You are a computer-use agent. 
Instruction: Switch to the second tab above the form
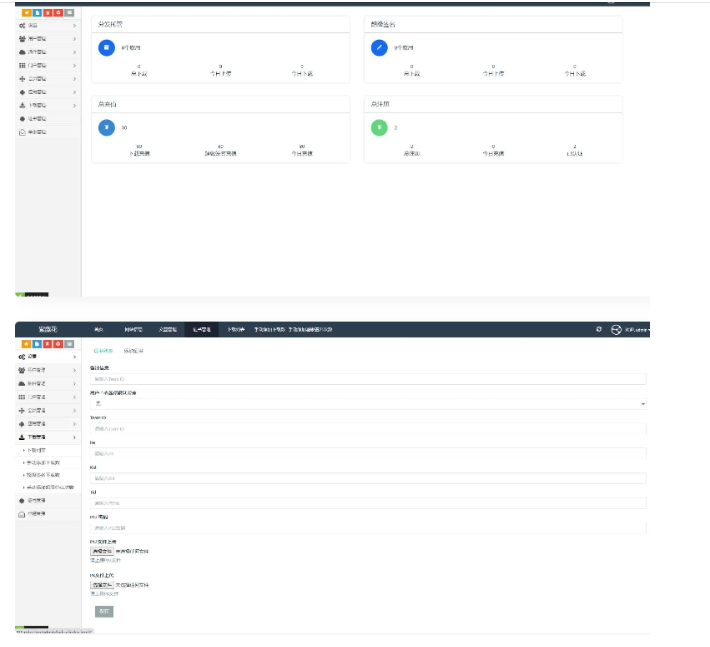[x=133, y=351]
